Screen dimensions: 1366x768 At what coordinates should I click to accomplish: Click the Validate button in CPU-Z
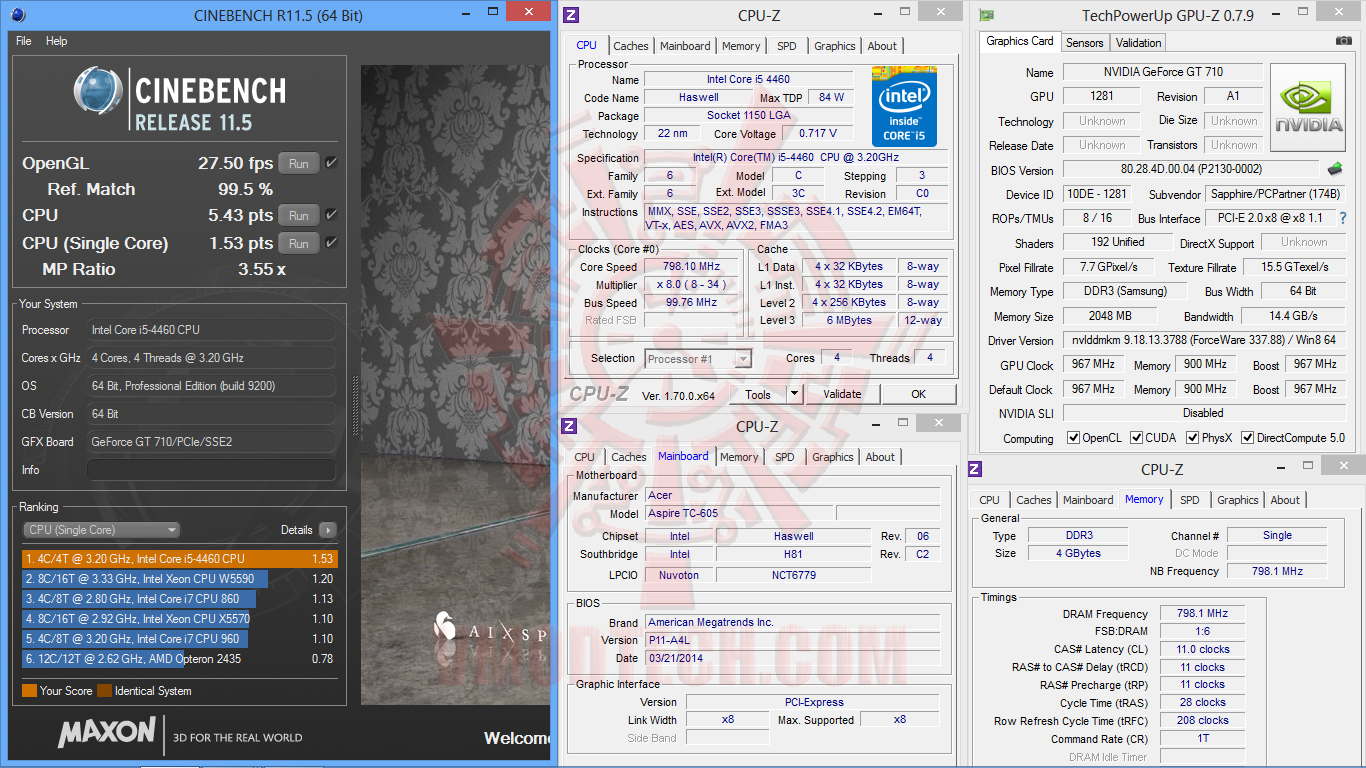[842, 394]
